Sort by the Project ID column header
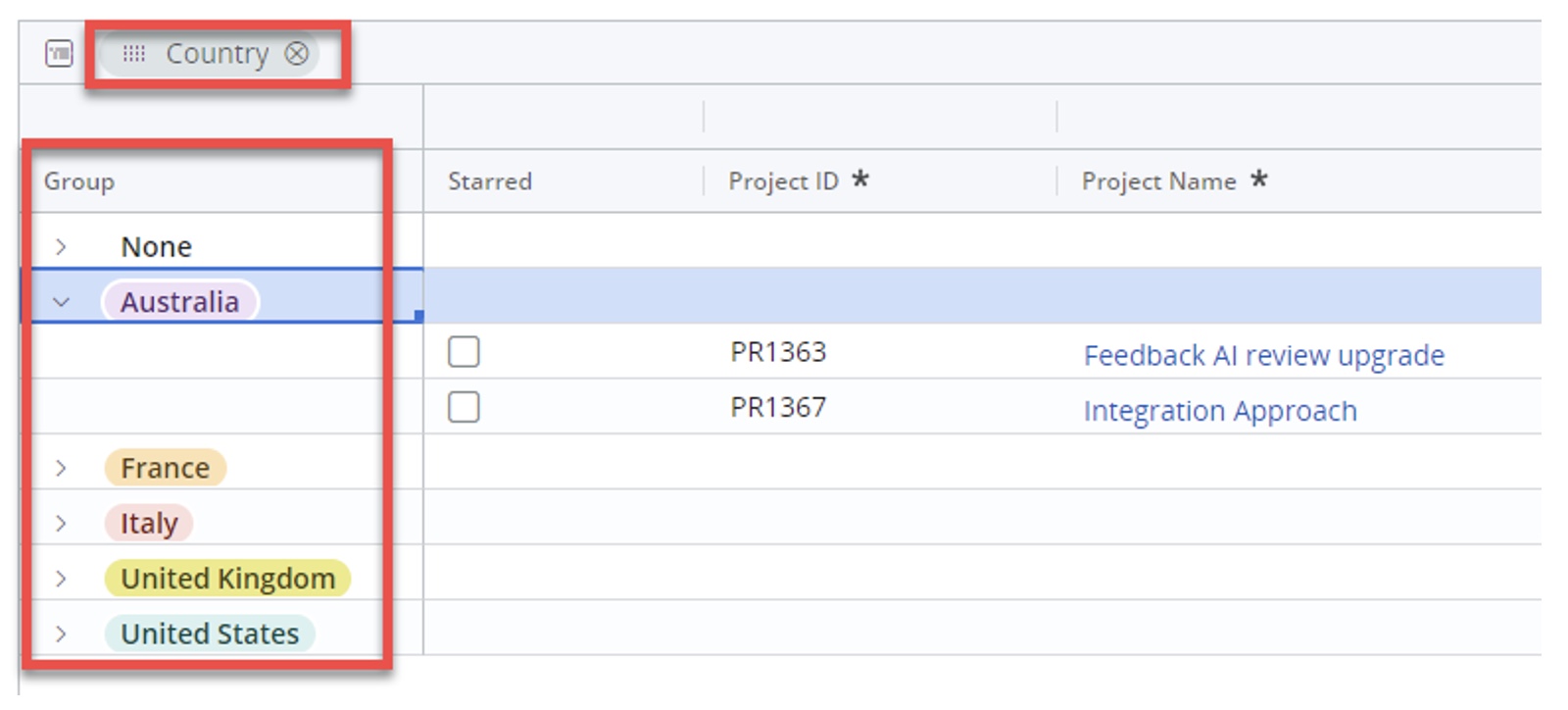The image size is (1568, 710). (x=783, y=181)
